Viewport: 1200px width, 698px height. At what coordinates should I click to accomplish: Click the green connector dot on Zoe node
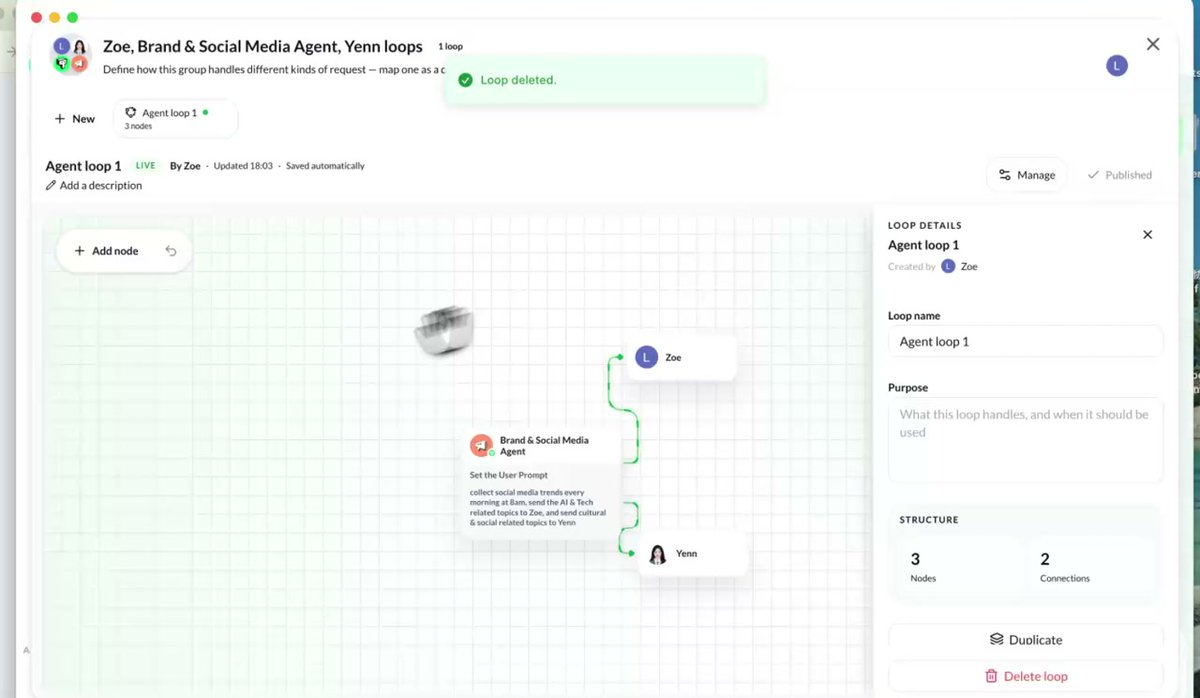620,357
